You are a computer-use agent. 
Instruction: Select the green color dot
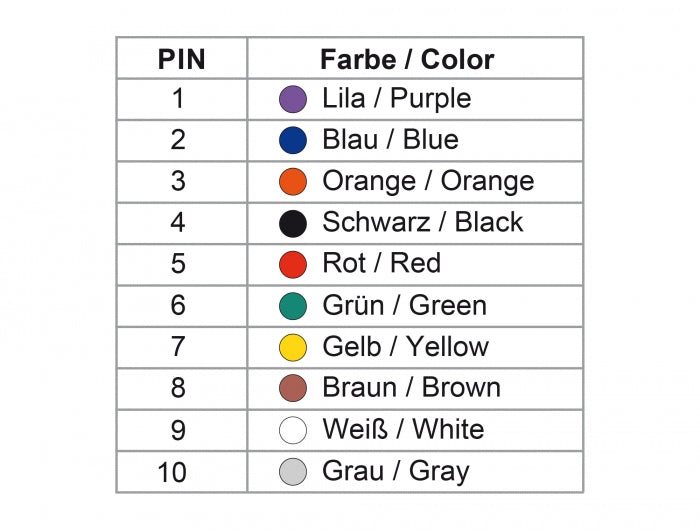click(x=292, y=306)
